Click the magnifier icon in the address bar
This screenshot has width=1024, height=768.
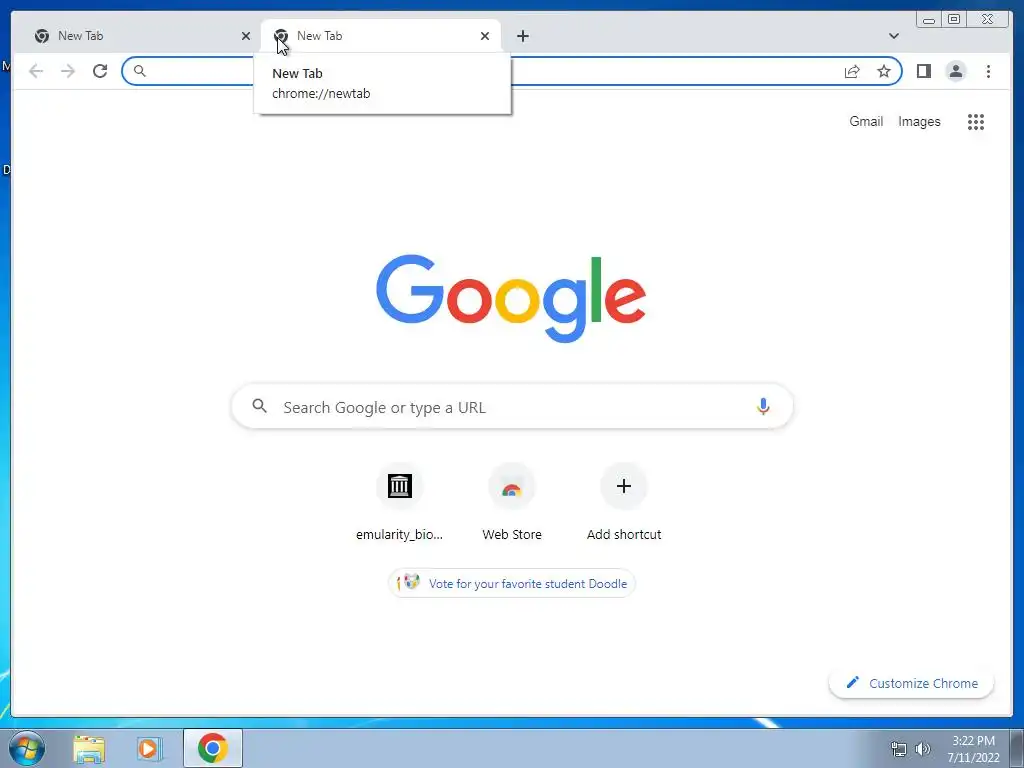pos(139,71)
